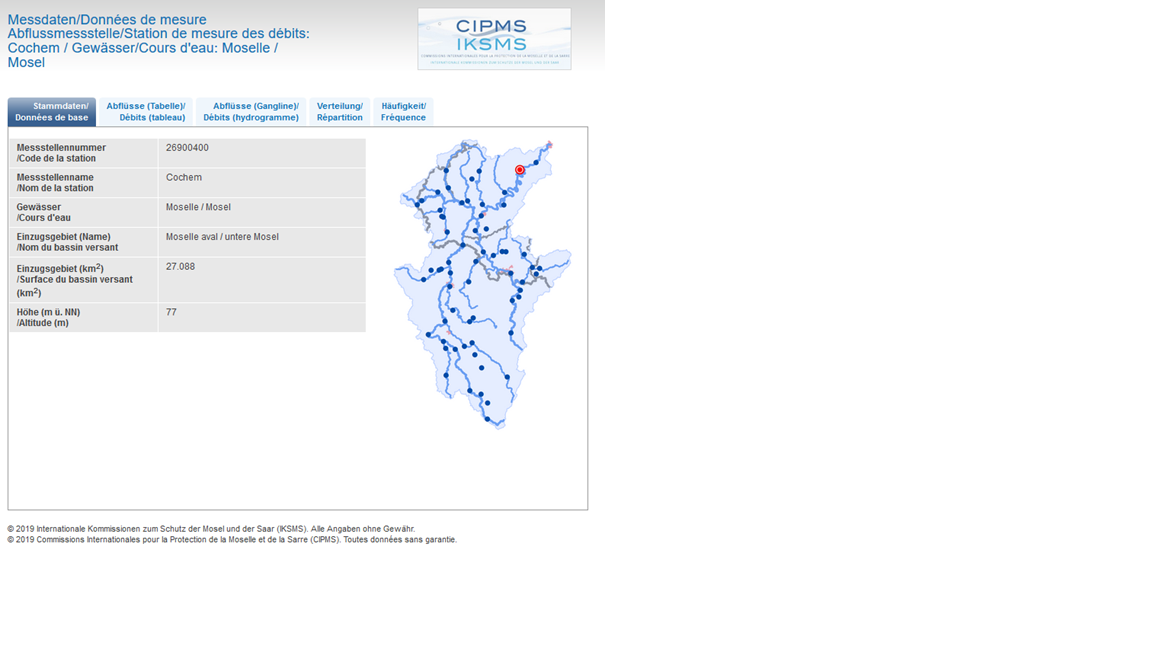Click the German IKSMS copyright line
Viewport: 1152px width, 648px height.
coord(211,529)
